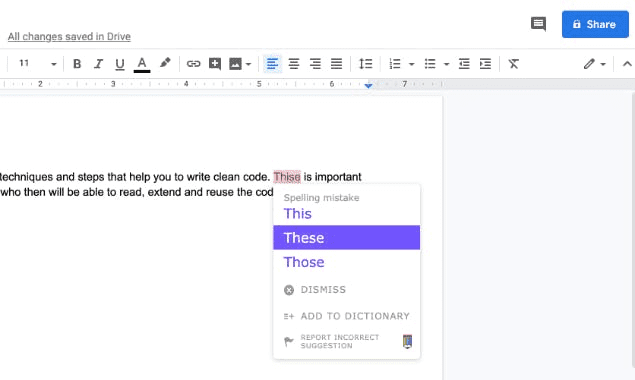
Task: Click the blue Share button
Action: (595, 24)
